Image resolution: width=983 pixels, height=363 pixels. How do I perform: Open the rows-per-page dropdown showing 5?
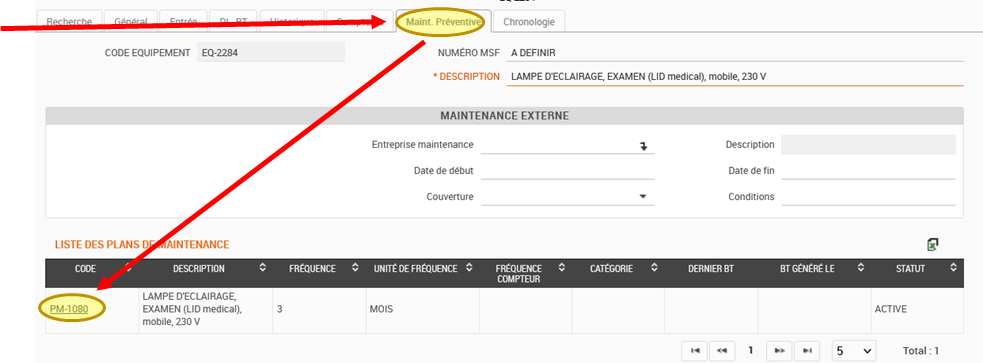click(x=854, y=351)
